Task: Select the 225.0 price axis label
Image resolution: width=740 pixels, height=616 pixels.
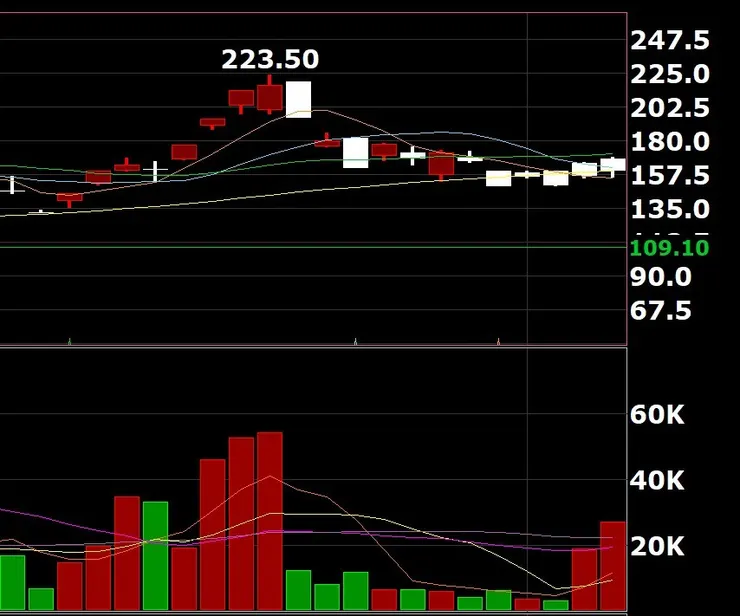Action: pos(670,74)
